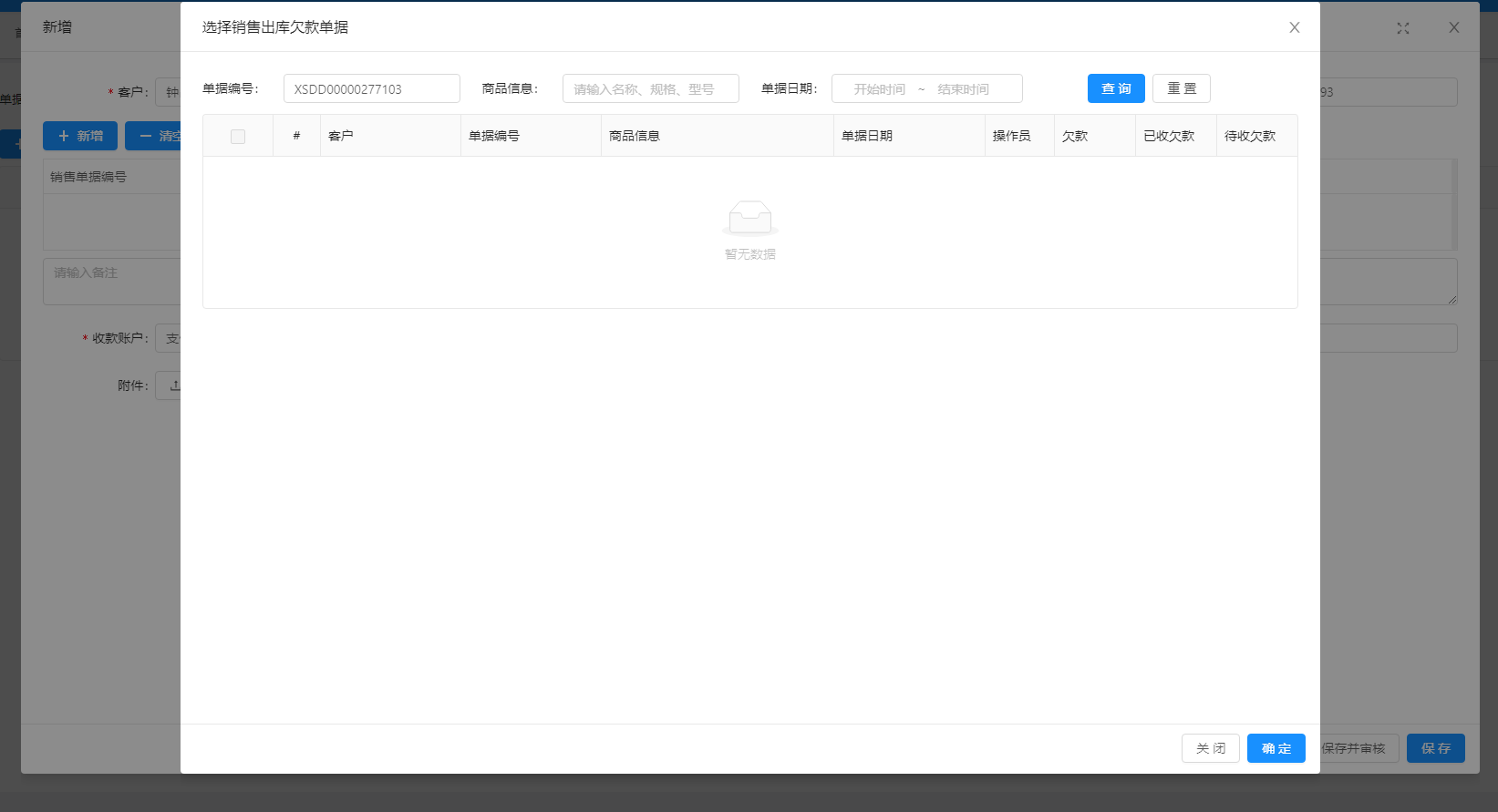The height and width of the screenshot is (812, 1498).
Task: Confirm selection with 确定 button
Action: point(1276,748)
